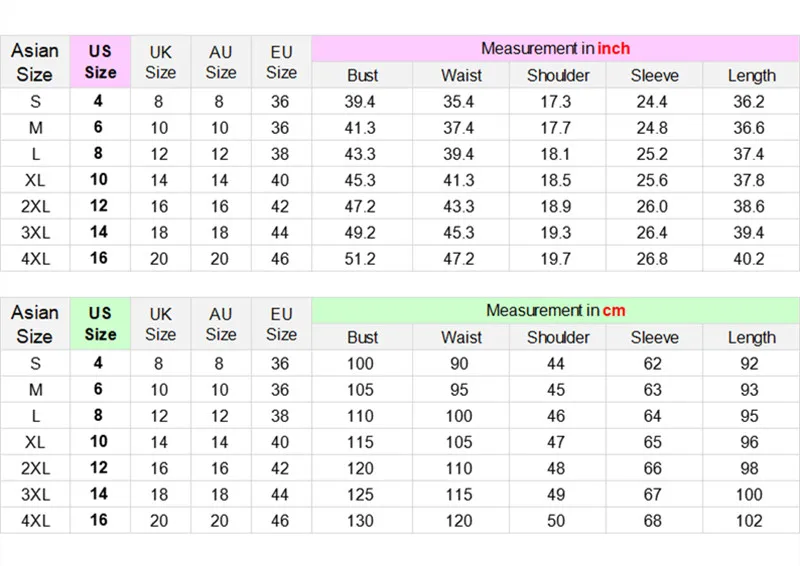Click the Bust column header in inch table
The height and width of the screenshot is (566, 800).
pyautogui.click(x=362, y=76)
